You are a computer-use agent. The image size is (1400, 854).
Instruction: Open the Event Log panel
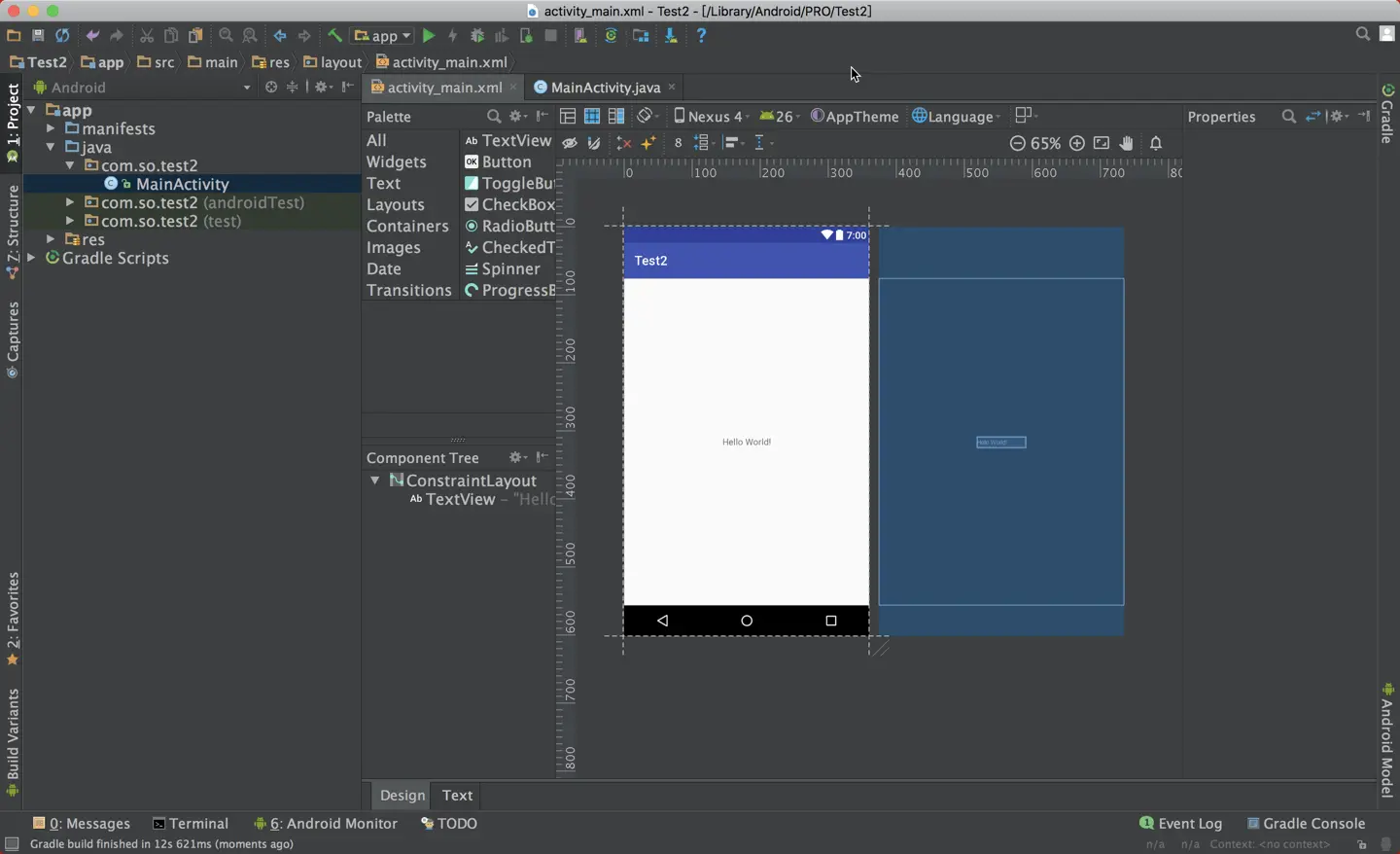(1181, 824)
